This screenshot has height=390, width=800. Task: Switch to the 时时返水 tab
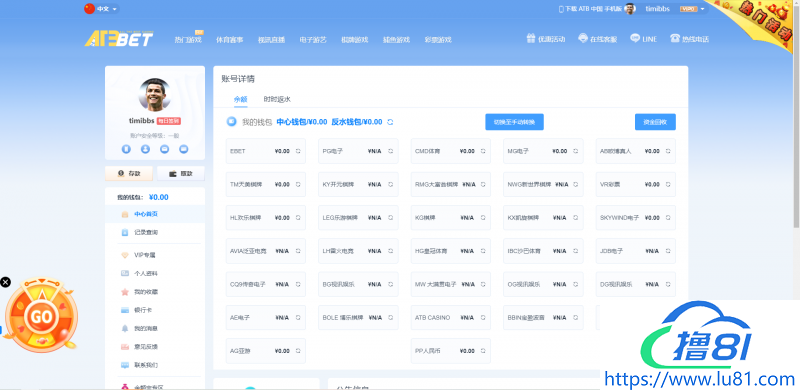point(277,100)
